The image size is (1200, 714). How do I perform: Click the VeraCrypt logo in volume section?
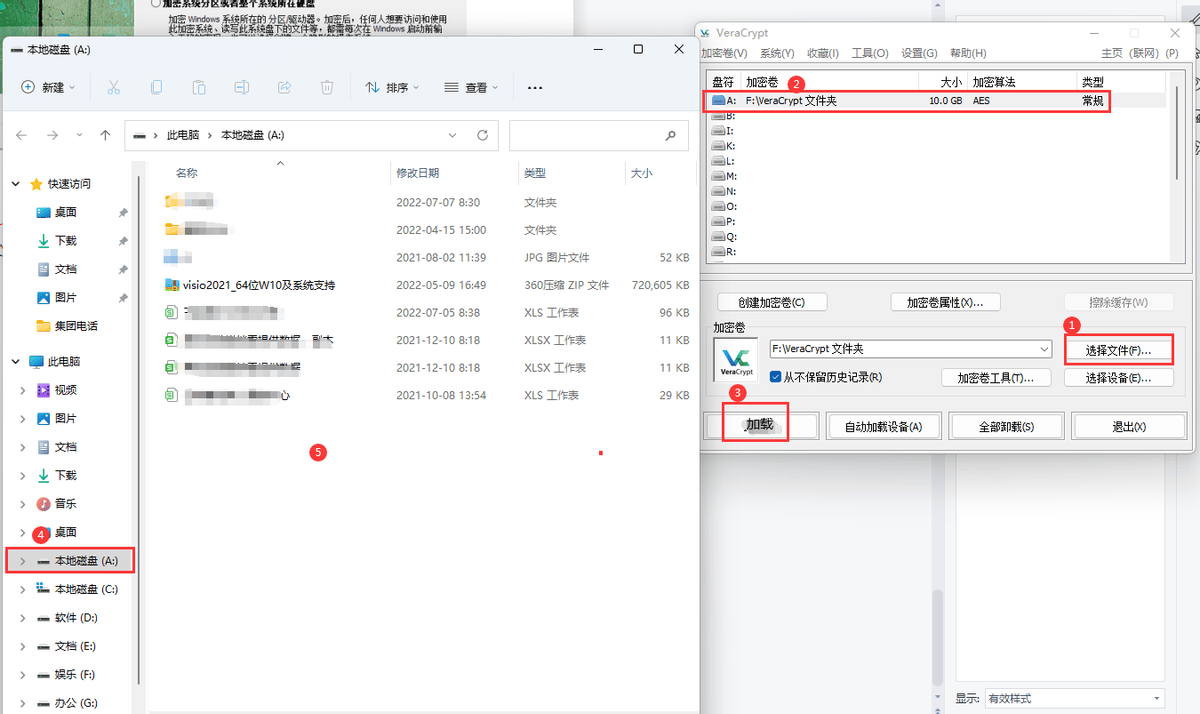click(737, 360)
